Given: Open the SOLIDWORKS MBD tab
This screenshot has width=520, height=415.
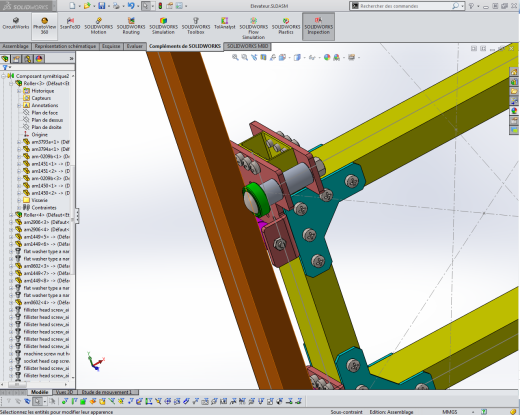Looking at the screenshot, I should pos(247,46).
